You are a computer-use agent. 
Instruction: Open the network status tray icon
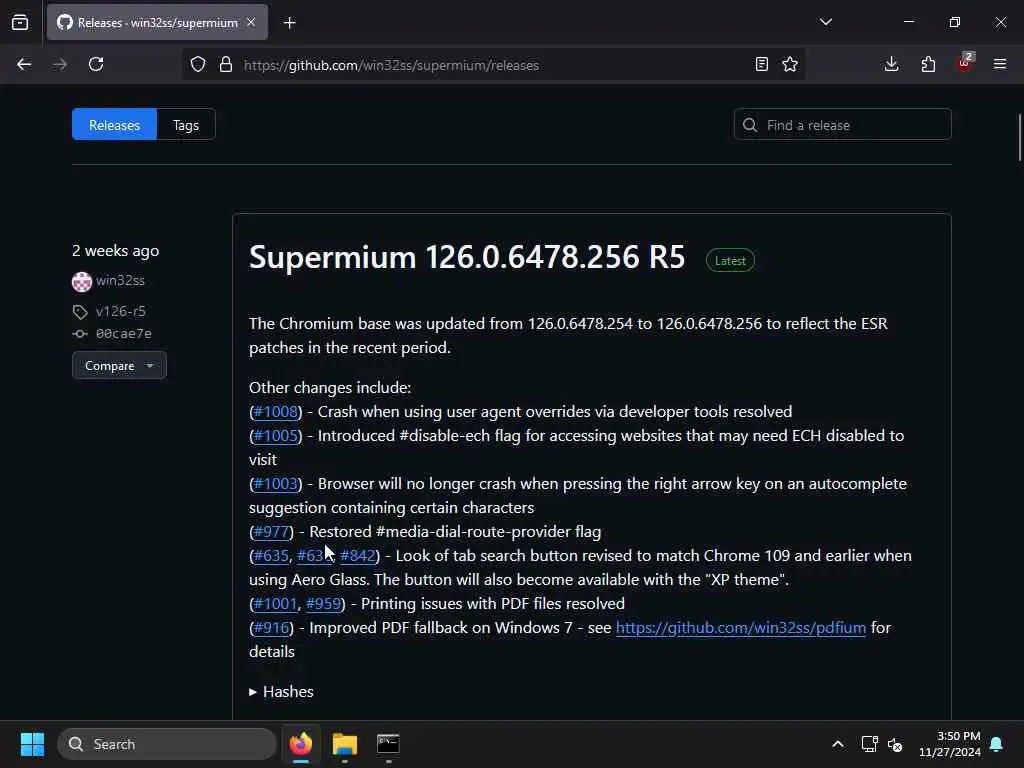(x=869, y=744)
